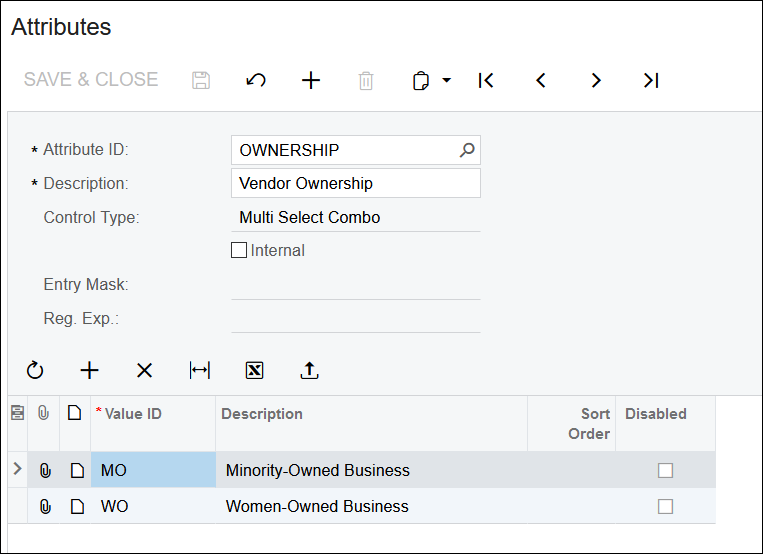Navigate to the next record
Viewport: 763px width, 554px height.
(596, 80)
